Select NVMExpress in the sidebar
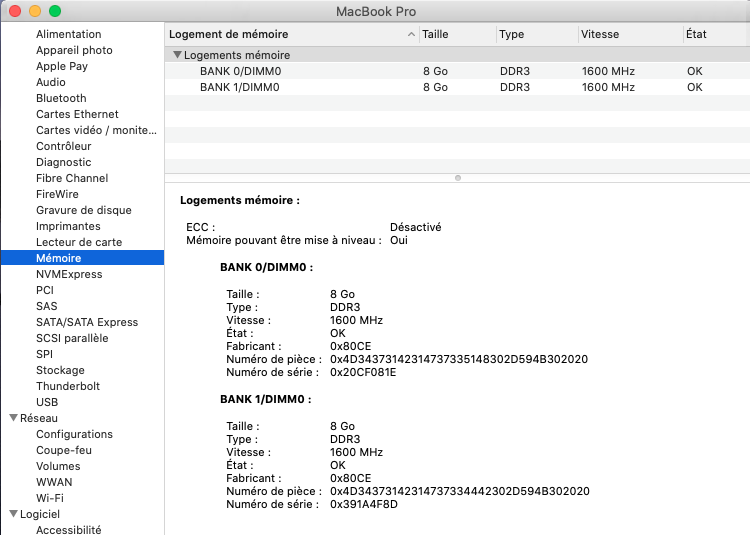 (x=69, y=274)
